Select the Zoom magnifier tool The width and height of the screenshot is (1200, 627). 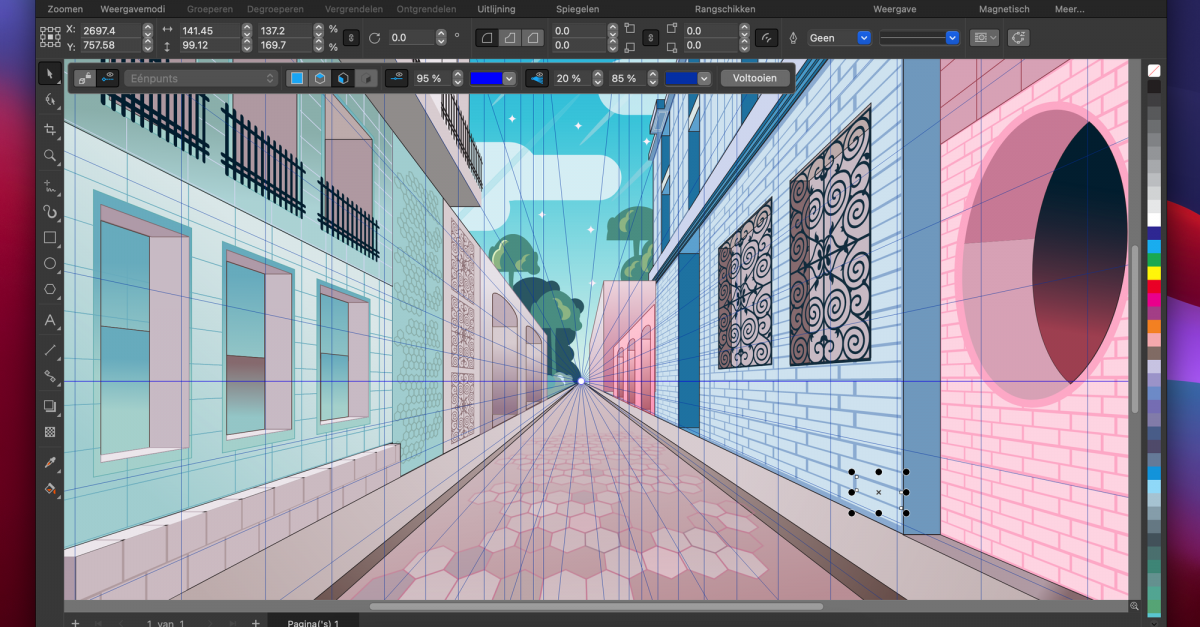click(x=50, y=156)
